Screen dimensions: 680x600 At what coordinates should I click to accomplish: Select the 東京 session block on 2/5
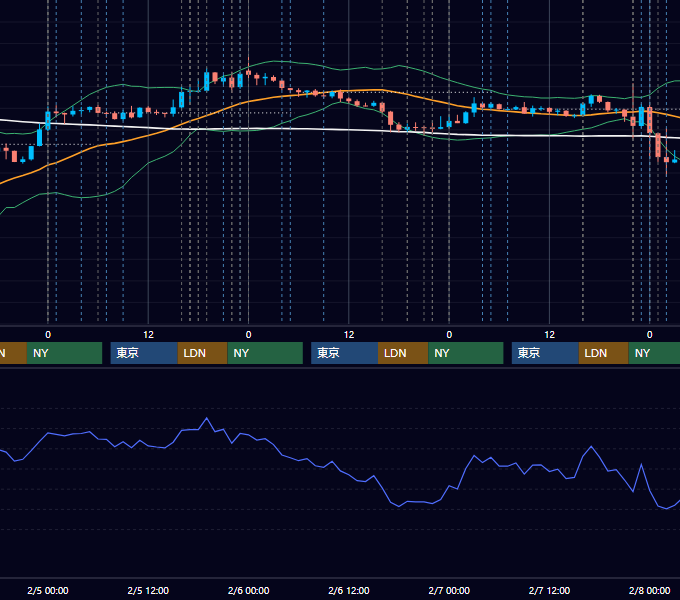[x=144, y=353]
